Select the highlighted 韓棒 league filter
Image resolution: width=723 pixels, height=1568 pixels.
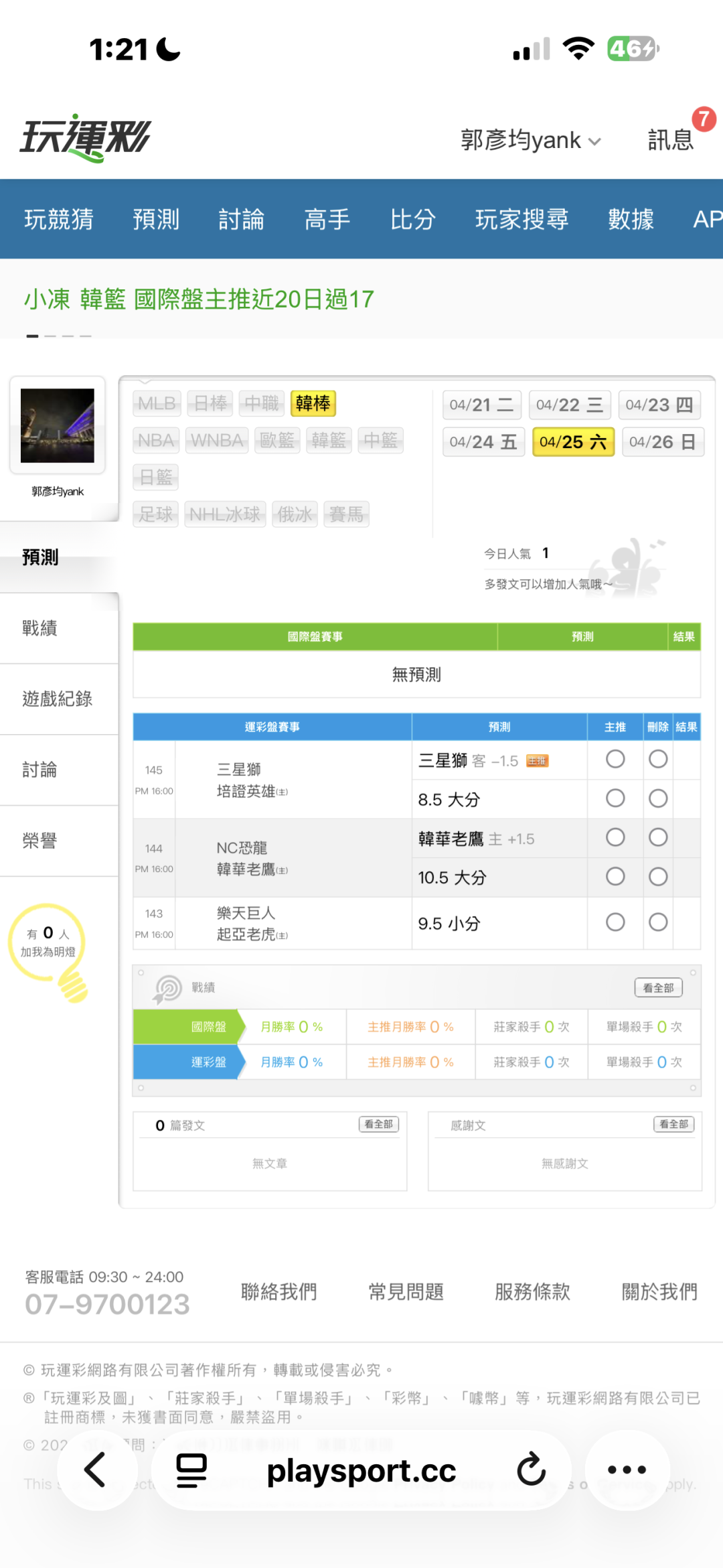[313, 403]
